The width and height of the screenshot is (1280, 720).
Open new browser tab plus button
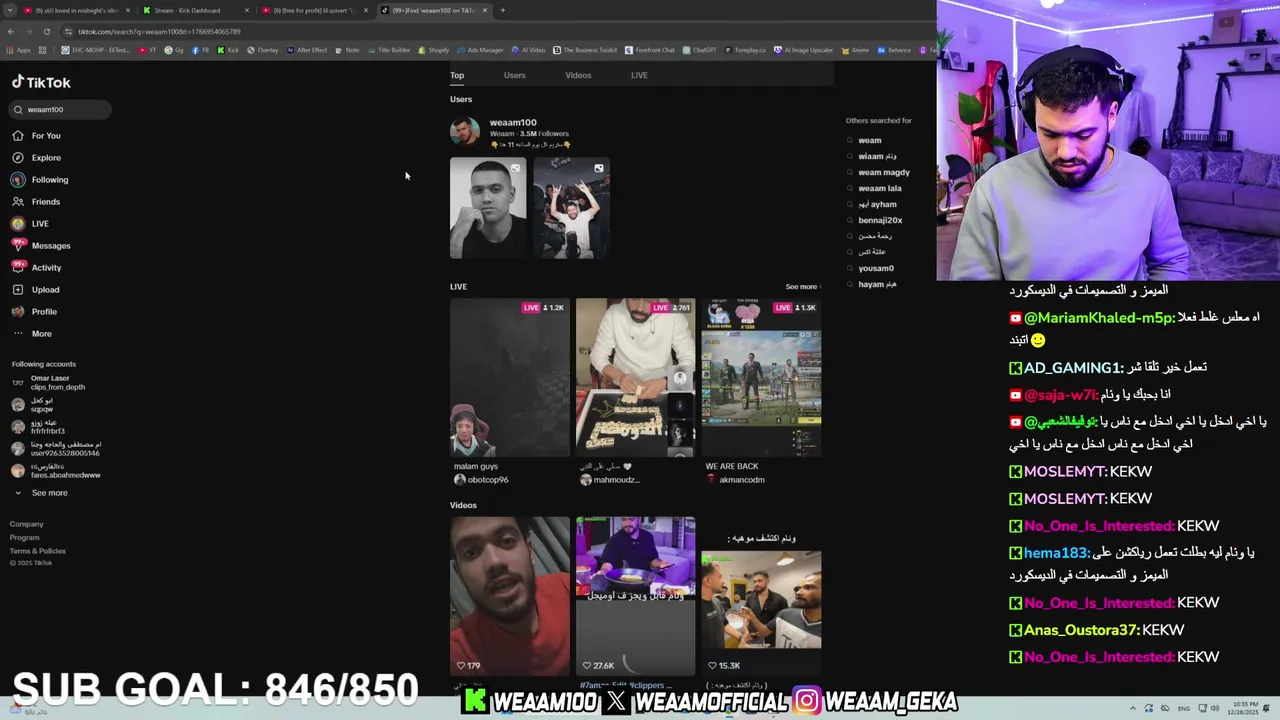(503, 11)
